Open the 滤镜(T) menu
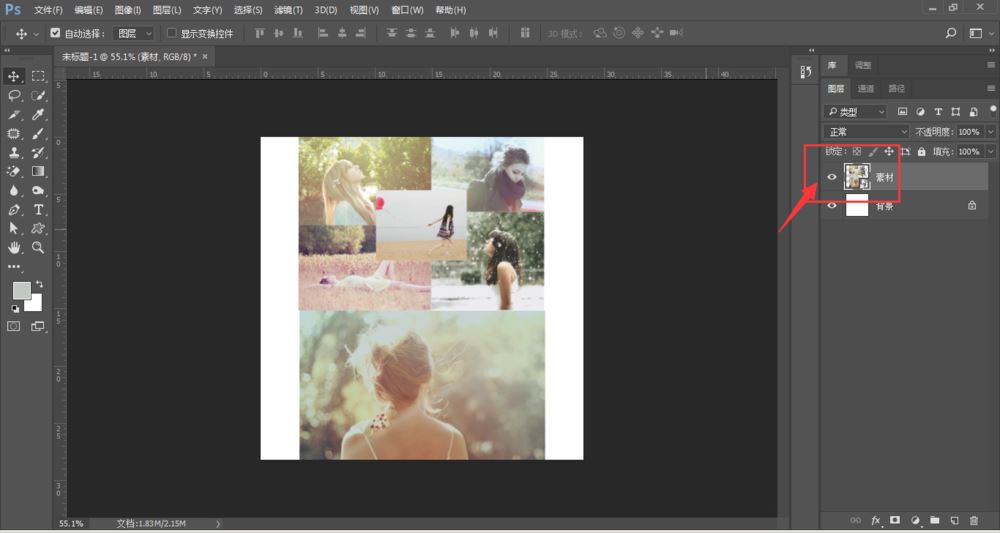Screen dimensions: 1000x533 tap(288, 10)
